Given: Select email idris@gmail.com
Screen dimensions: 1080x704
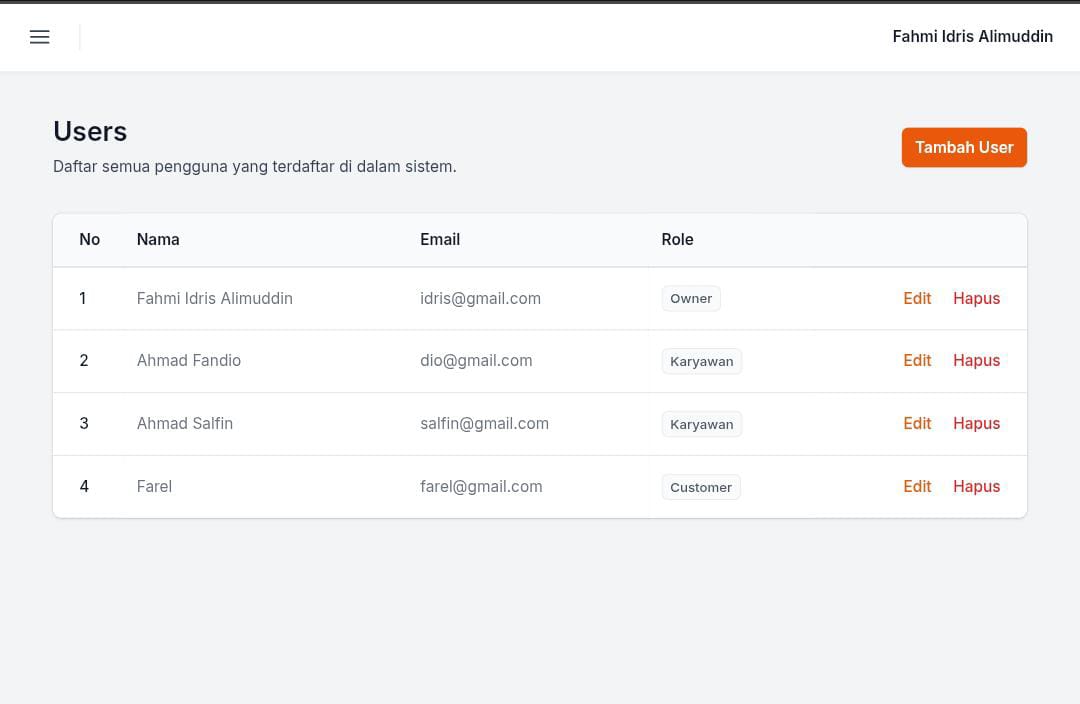Looking at the screenshot, I should [480, 298].
